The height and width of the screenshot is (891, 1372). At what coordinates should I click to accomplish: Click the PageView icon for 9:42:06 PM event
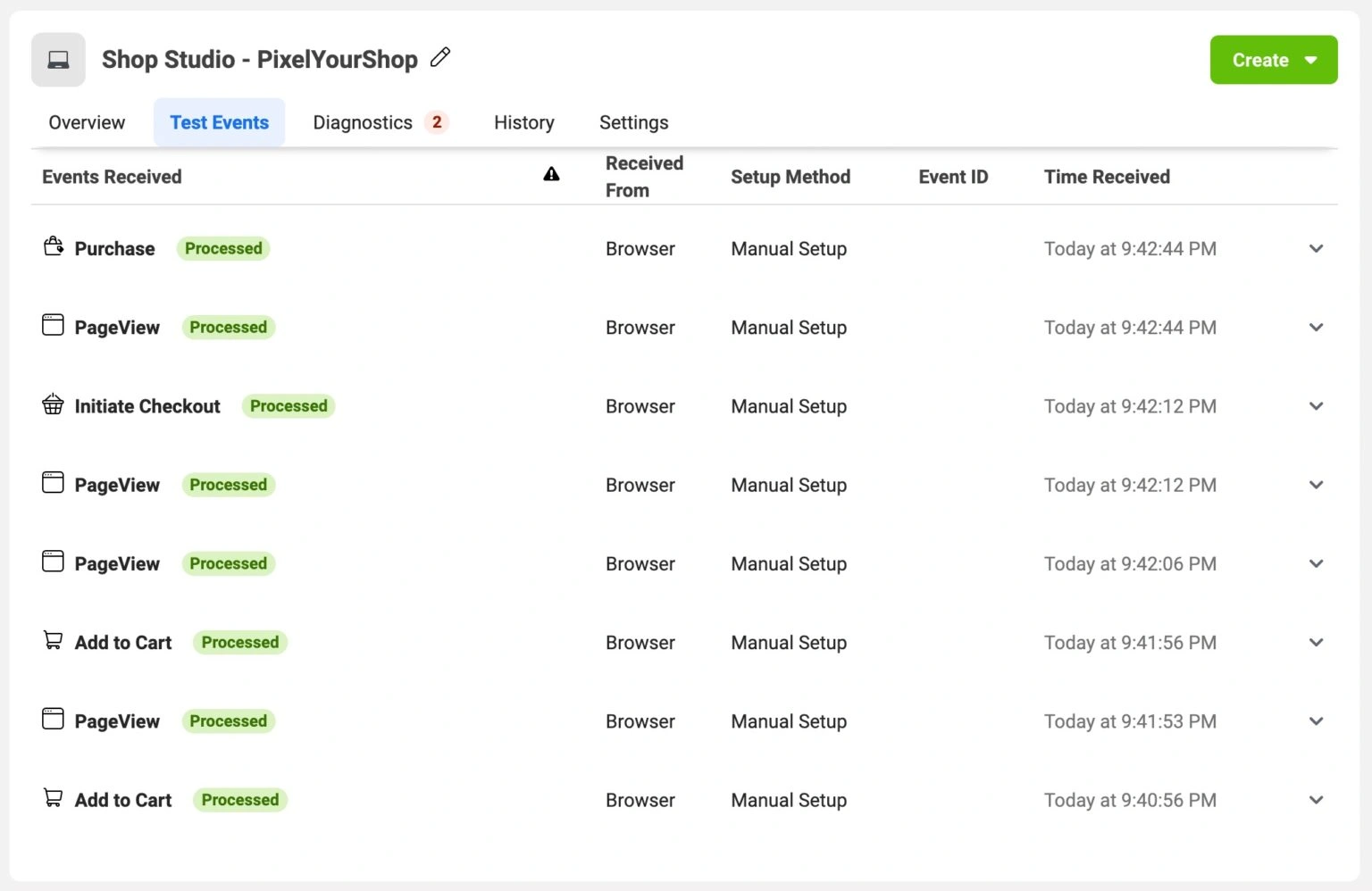coord(54,562)
